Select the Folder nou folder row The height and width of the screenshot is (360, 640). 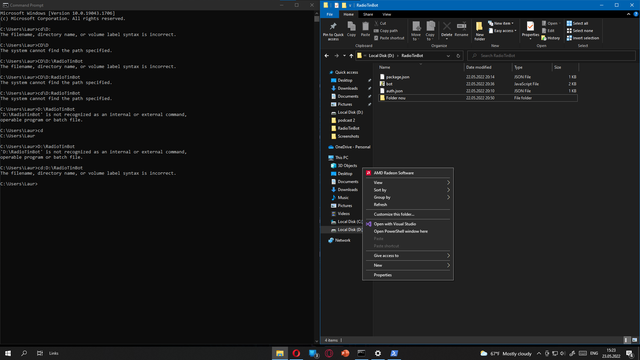click(477, 98)
